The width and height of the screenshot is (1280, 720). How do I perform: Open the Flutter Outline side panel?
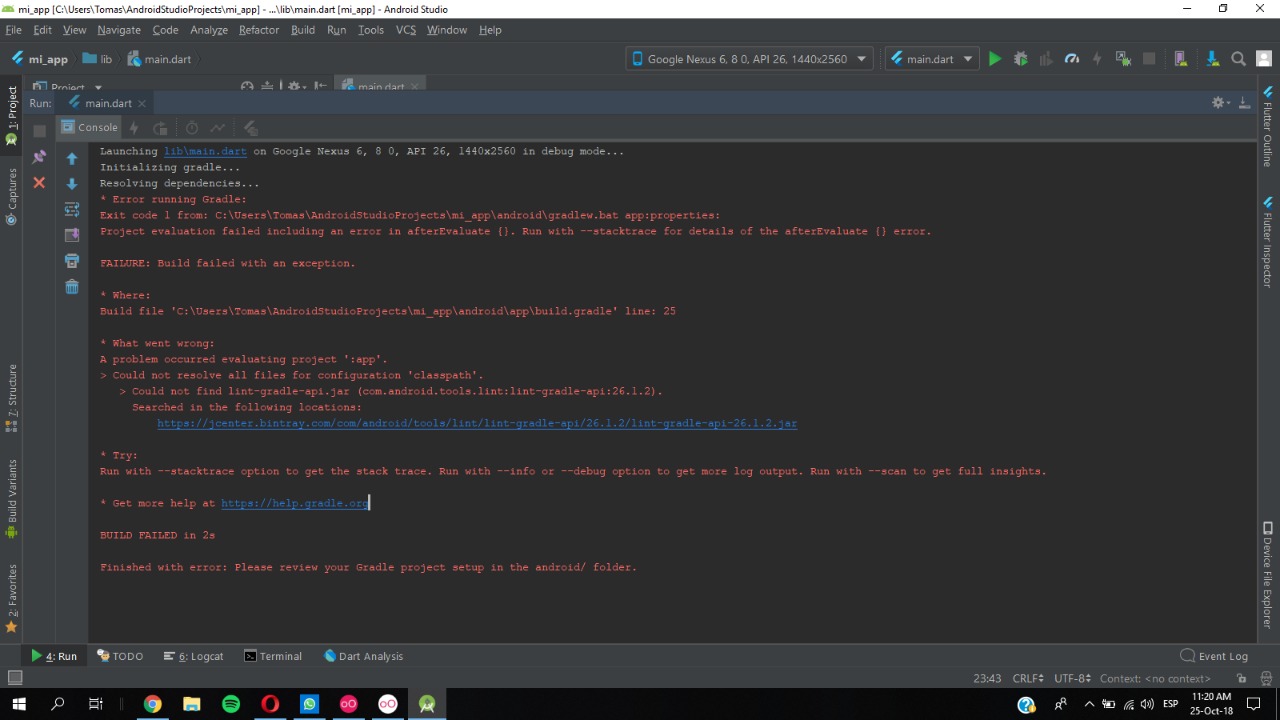point(1267,127)
